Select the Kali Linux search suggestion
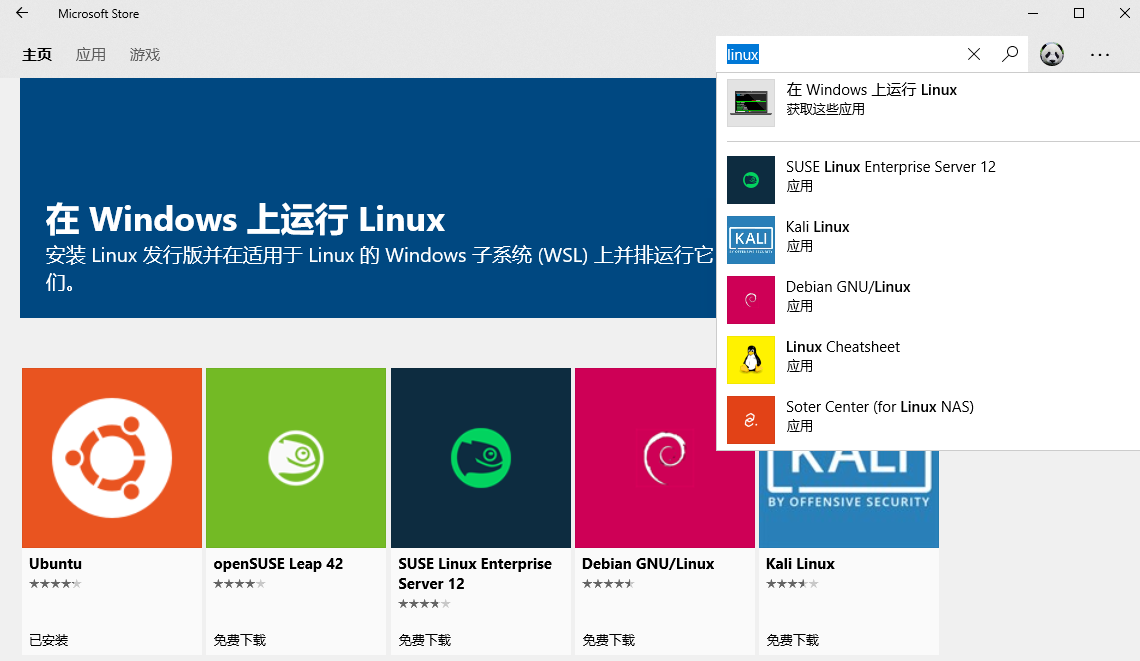This screenshot has height=661, width=1140. click(x=928, y=239)
